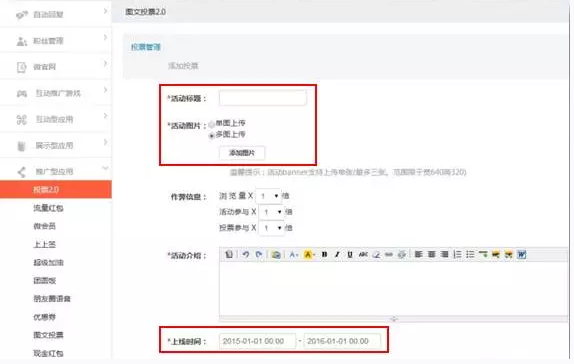574x364 pixels.
Task: Click the 展示型应用 sidebar icon
Action: (x=22, y=146)
